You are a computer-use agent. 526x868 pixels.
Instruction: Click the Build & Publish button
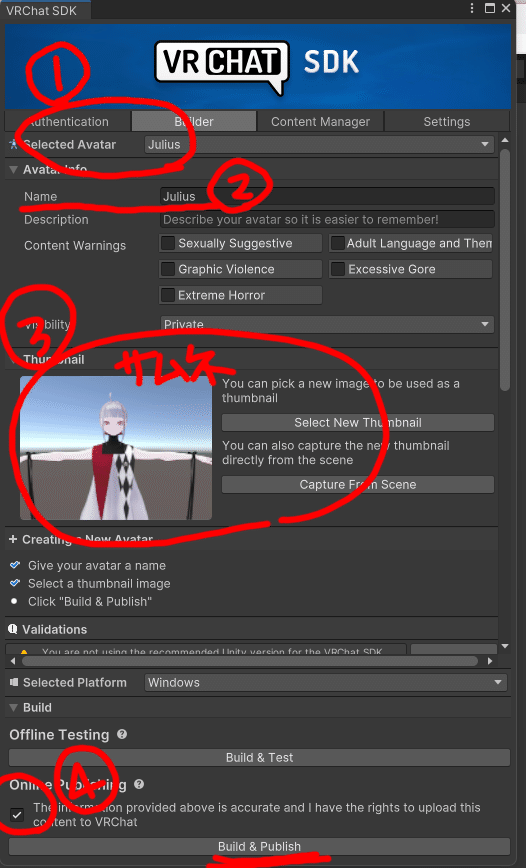coord(259,846)
